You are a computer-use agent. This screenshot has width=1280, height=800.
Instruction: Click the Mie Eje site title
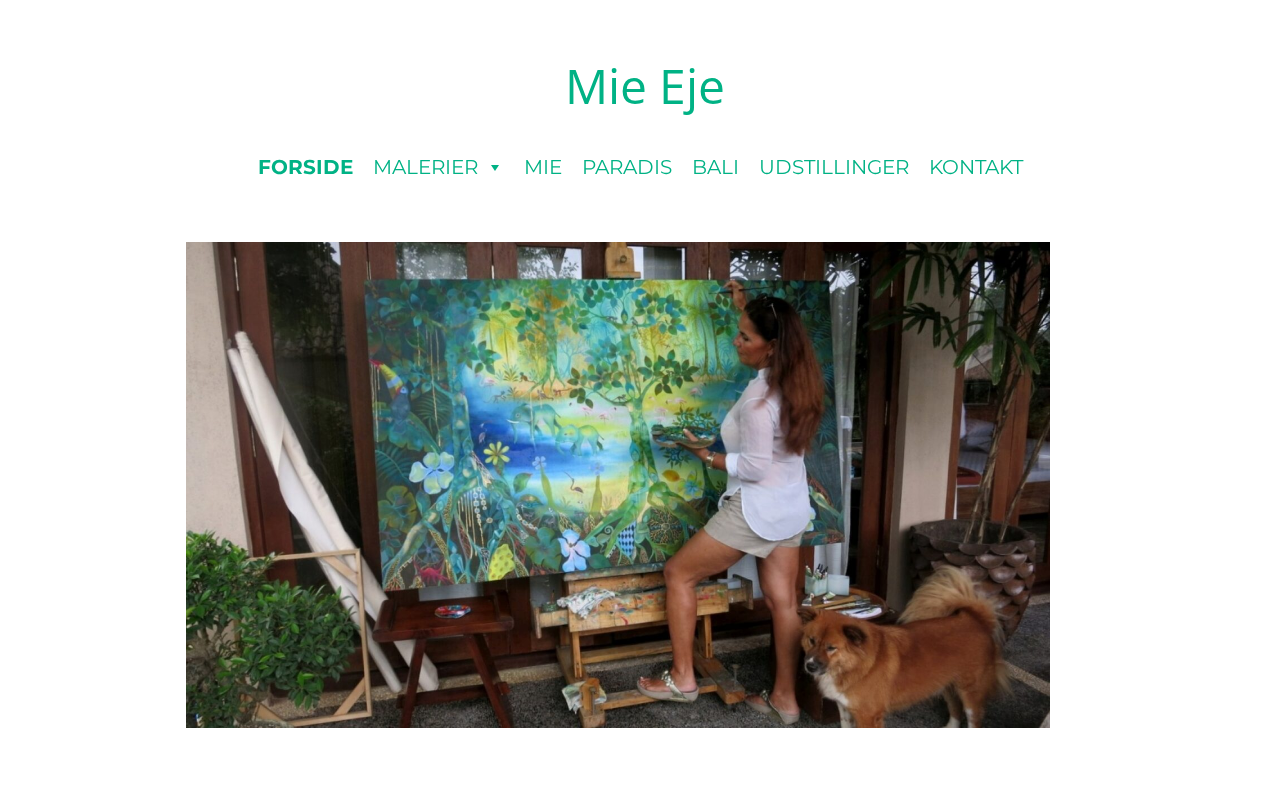644,87
